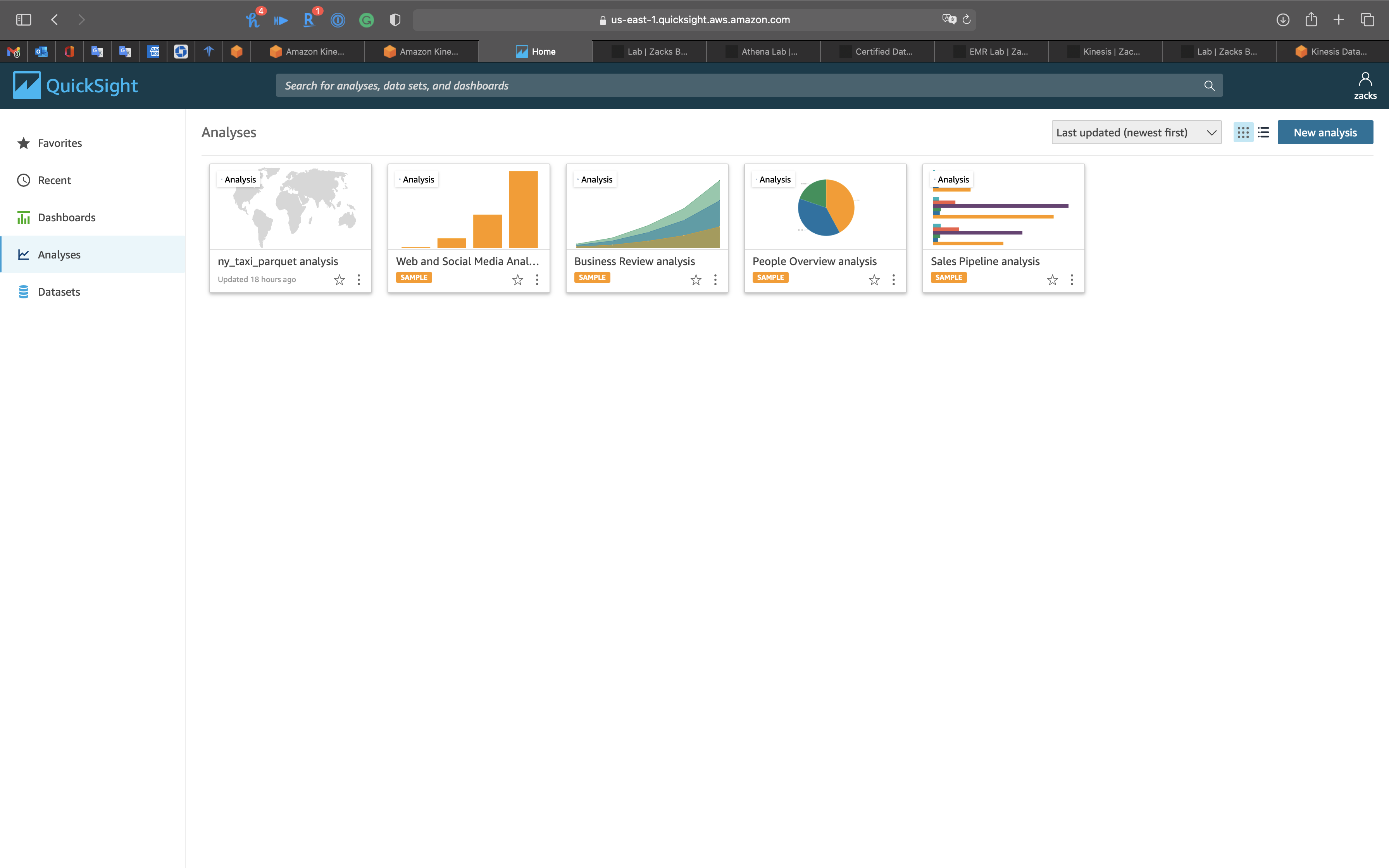Switch to grid view layout
The image size is (1389, 868).
[x=1243, y=133]
